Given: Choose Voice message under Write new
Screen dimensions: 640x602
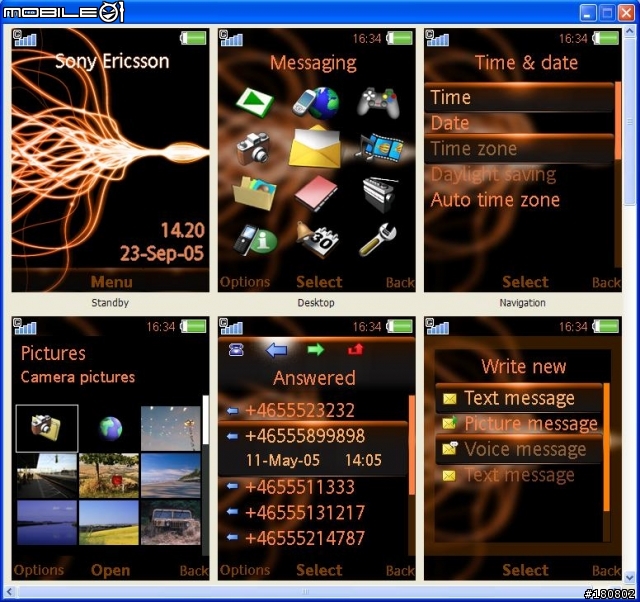Looking at the screenshot, I should pyautogui.click(x=519, y=449).
